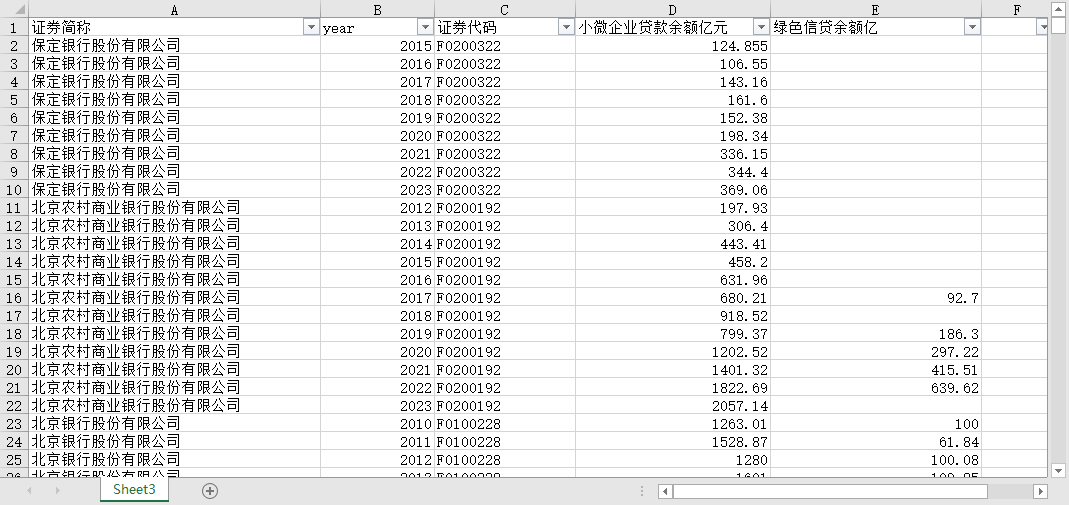Select cell with value 1822.69
Image resolution: width=1069 pixels, height=505 pixels.
pos(673,387)
